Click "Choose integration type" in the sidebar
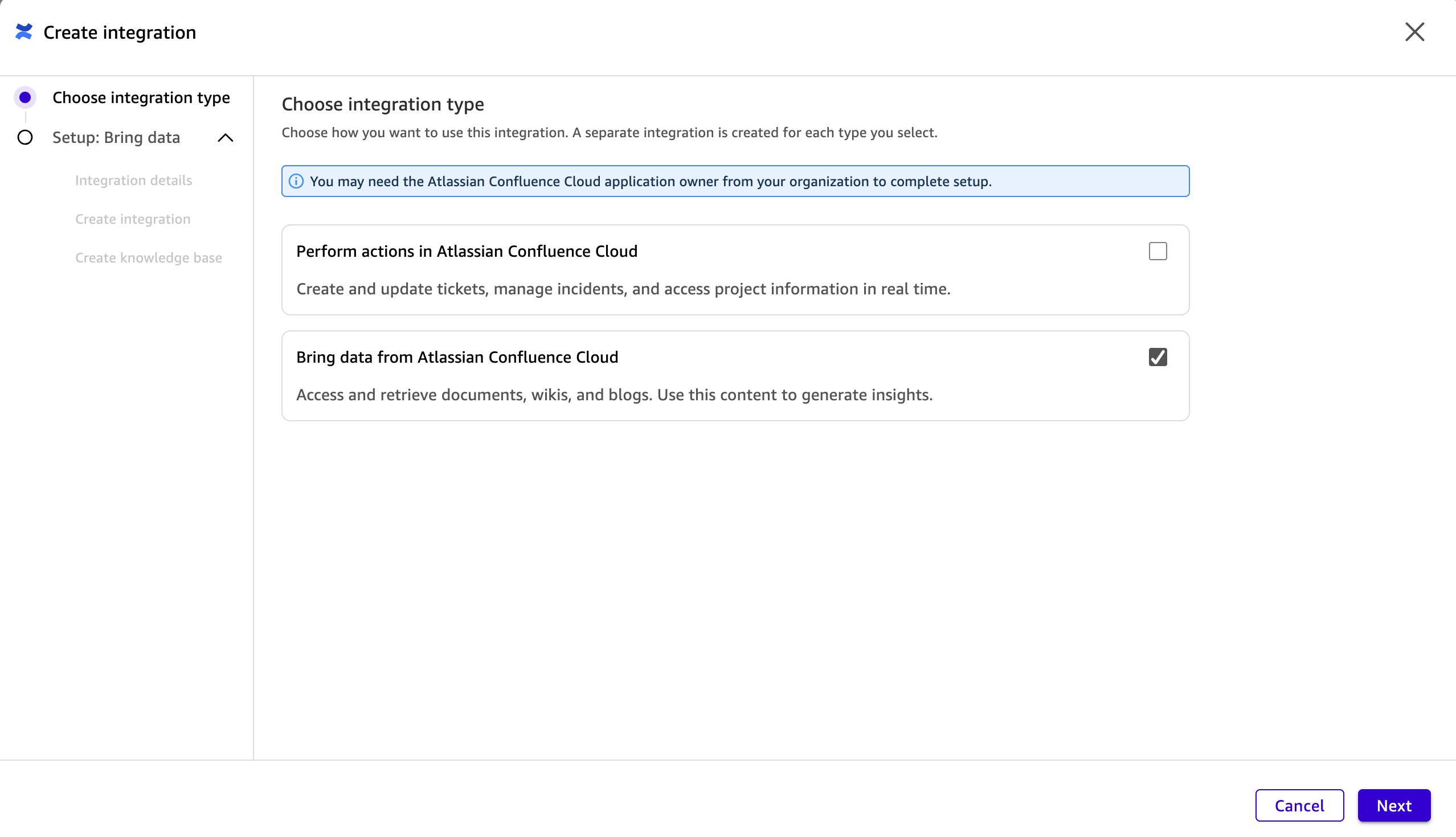The width and height of the screenshot is (1456, 837). pyautogui.click(x=140, y=98)
